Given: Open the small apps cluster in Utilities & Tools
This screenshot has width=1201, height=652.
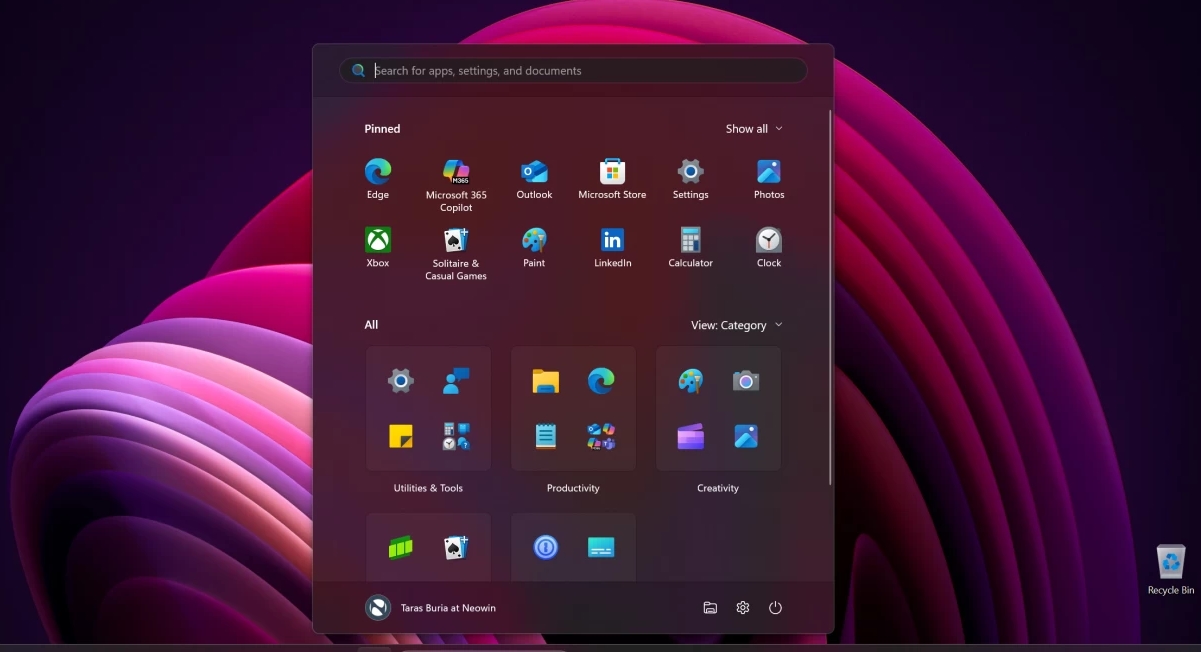Looking at the screenshot, I should point(456,436).
